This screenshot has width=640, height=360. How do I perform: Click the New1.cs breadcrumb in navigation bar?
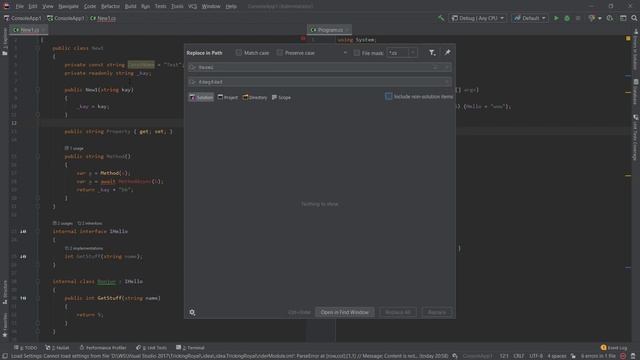coord(103,18)
